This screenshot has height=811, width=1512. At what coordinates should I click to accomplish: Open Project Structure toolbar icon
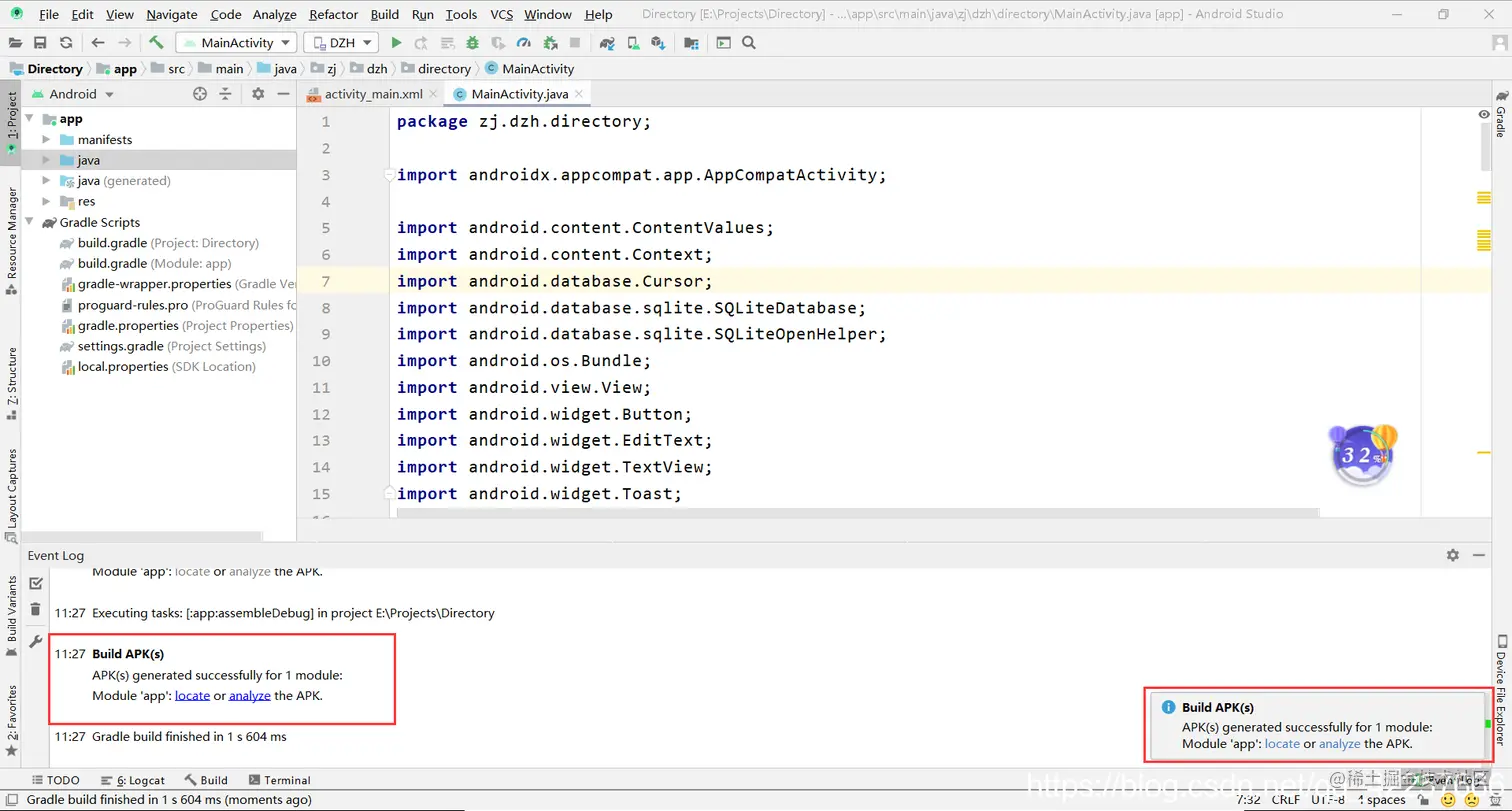691,43
